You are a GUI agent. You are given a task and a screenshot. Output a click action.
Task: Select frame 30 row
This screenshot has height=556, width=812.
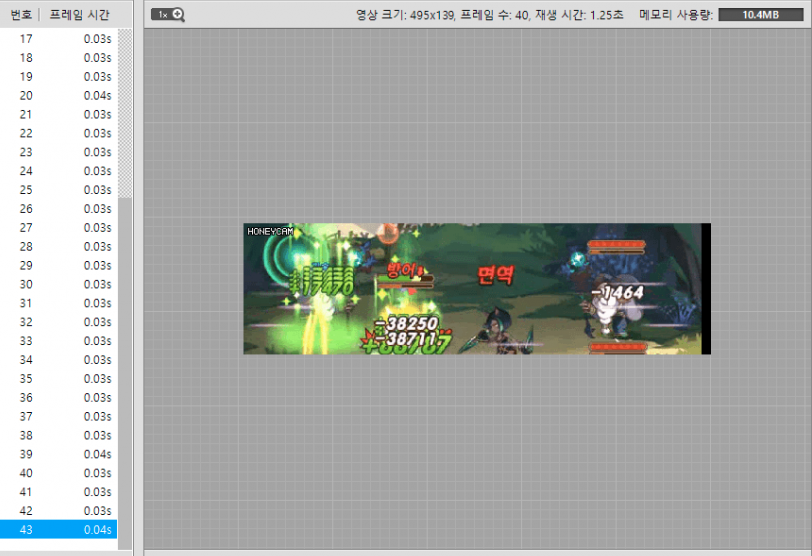(59, 284)
